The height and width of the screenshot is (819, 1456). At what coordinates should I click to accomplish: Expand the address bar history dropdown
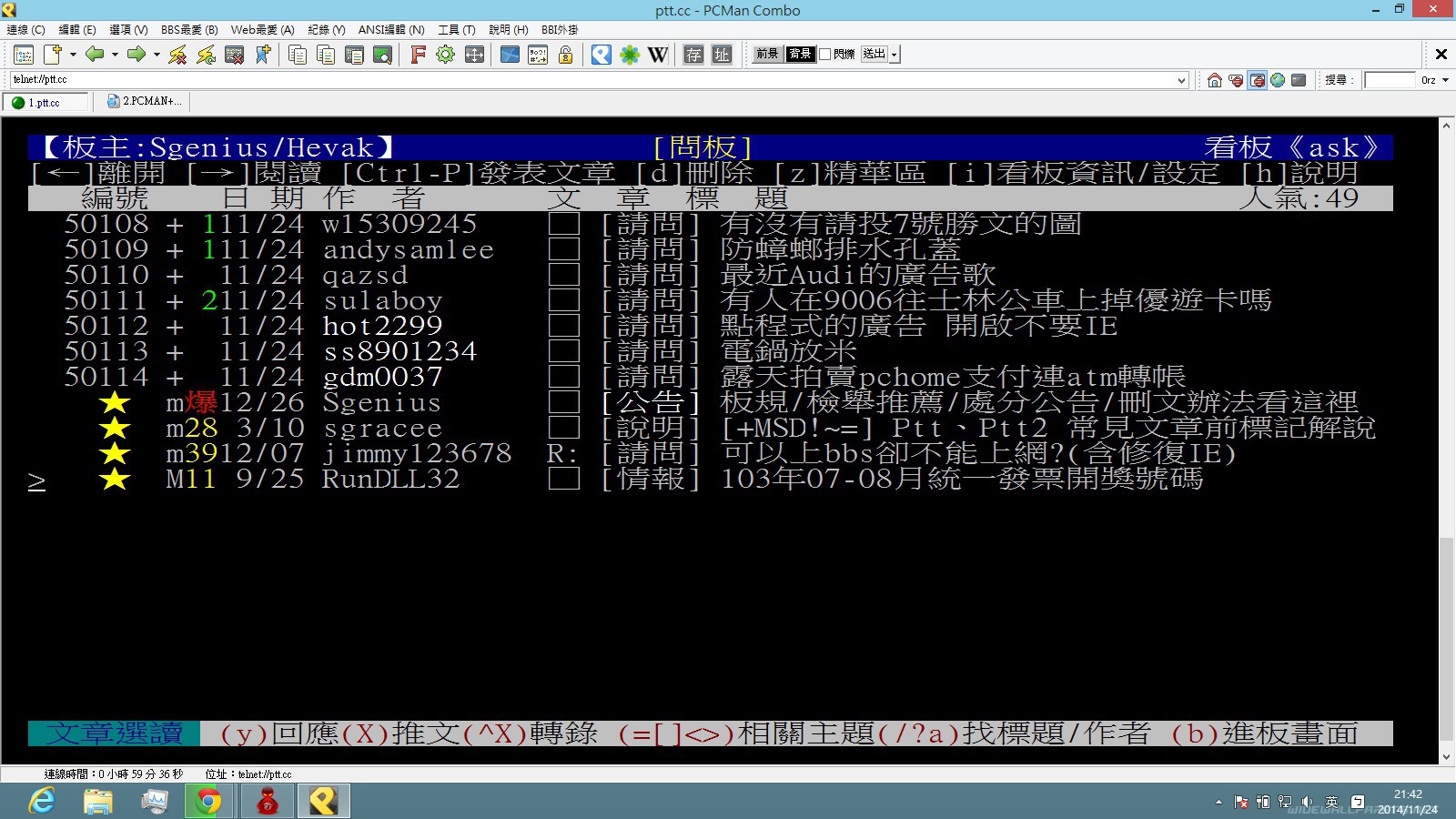tap(1181, 80)
